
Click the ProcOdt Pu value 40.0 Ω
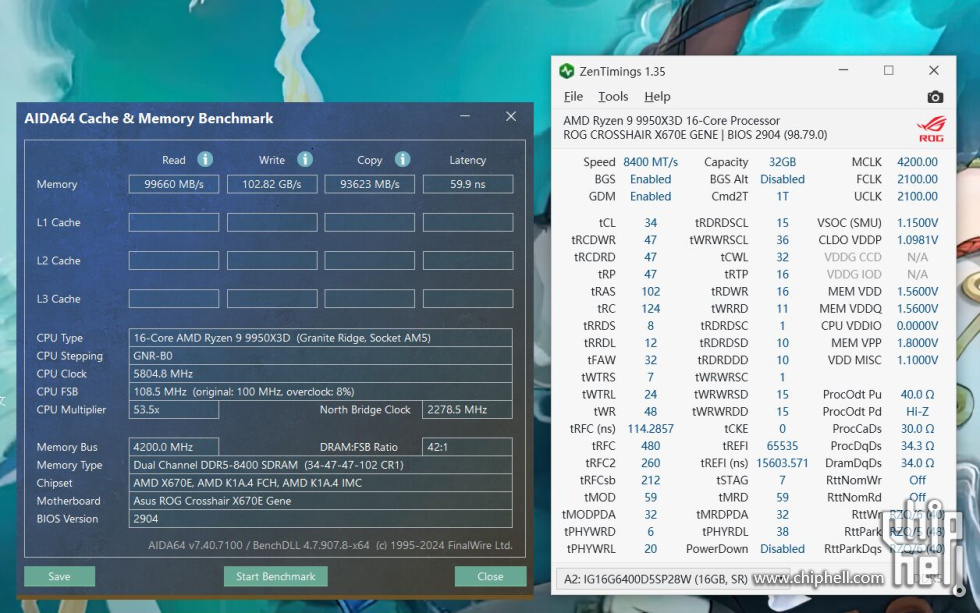click(x=918, y=394)
